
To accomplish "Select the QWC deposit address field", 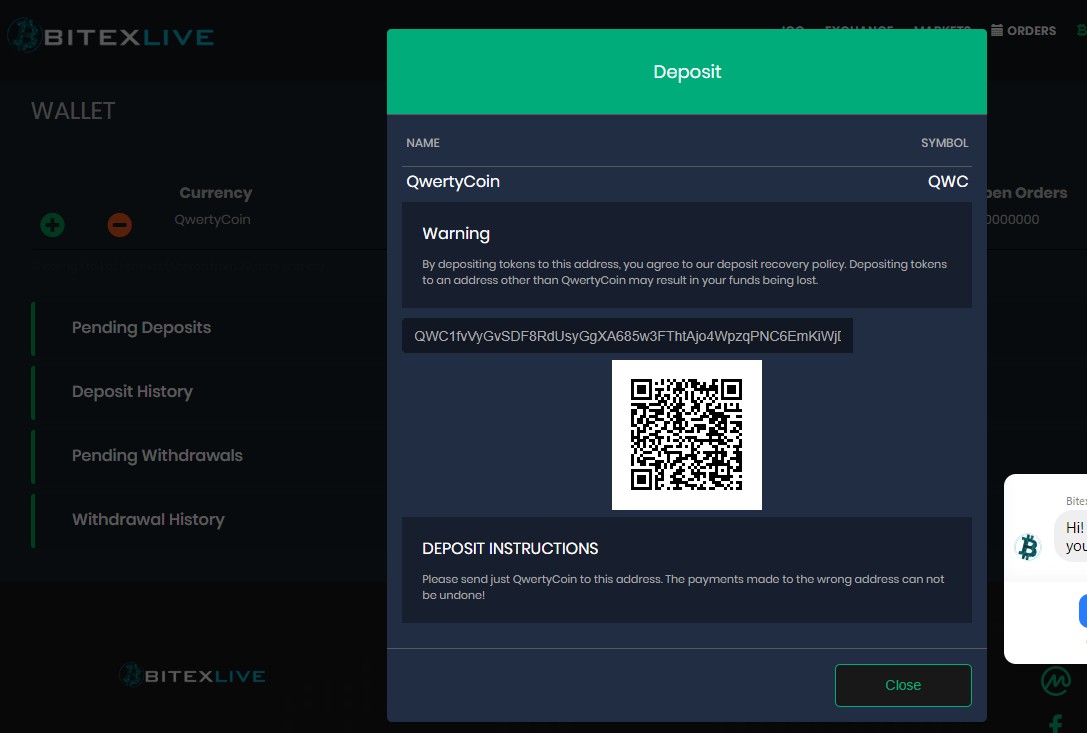I will pos(627,336).
